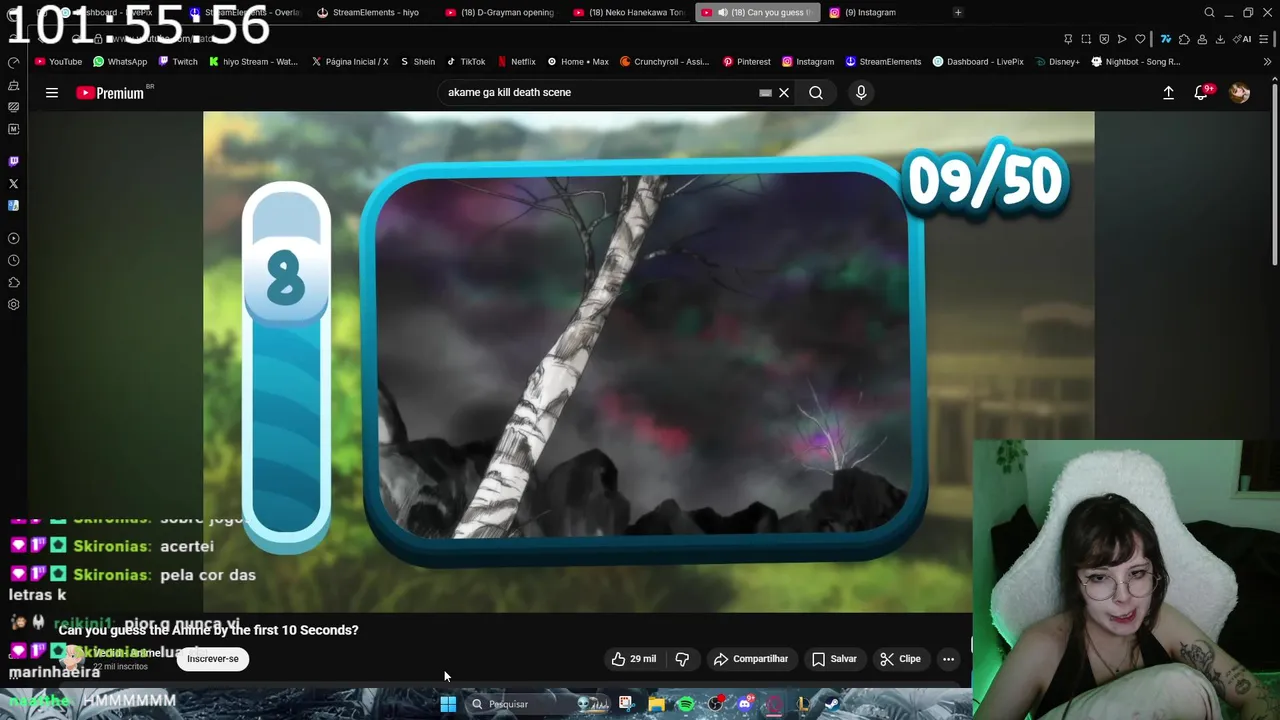Open the Twitch bookmark
The width and height of the screenshot is (1280, 720).
coord(178,62)
